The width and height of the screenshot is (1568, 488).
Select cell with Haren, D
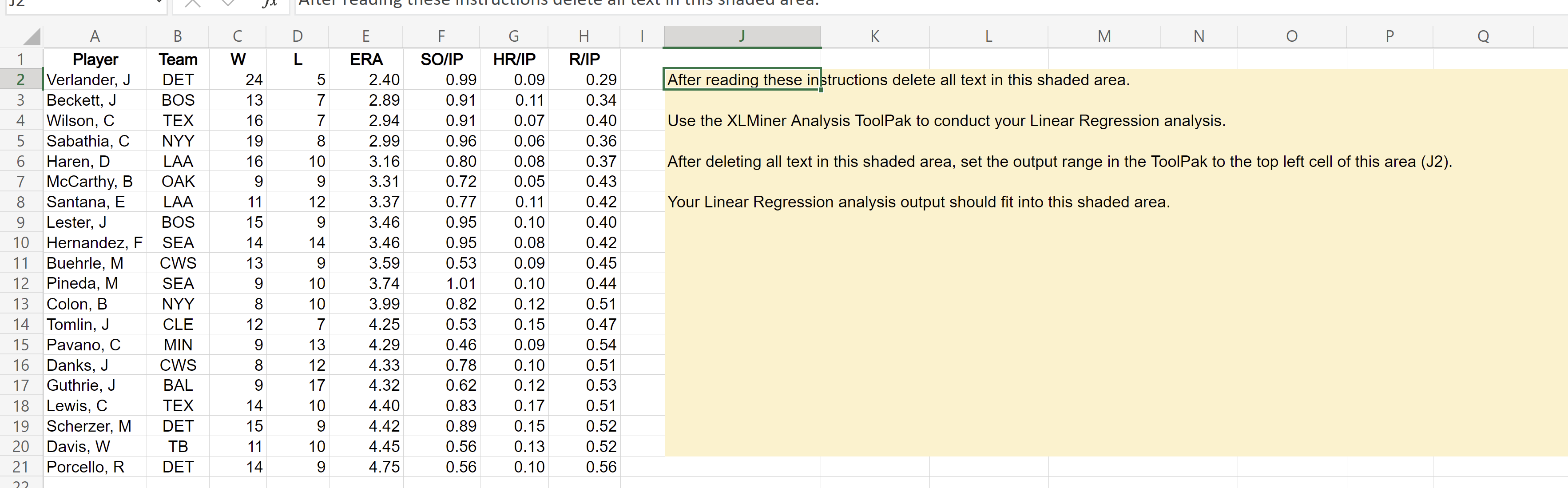click(x=95, y=161)
